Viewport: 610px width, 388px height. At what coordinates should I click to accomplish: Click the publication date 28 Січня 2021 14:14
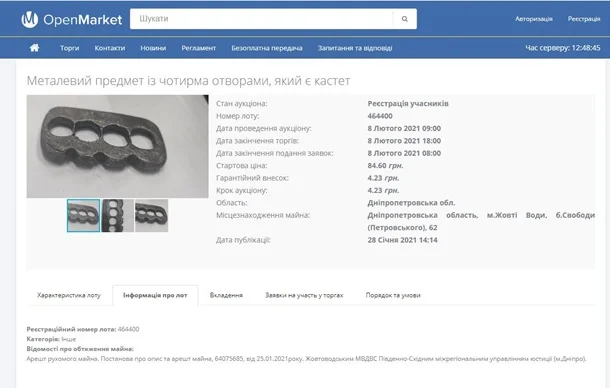pyautogui.click(x=403, y=240)
